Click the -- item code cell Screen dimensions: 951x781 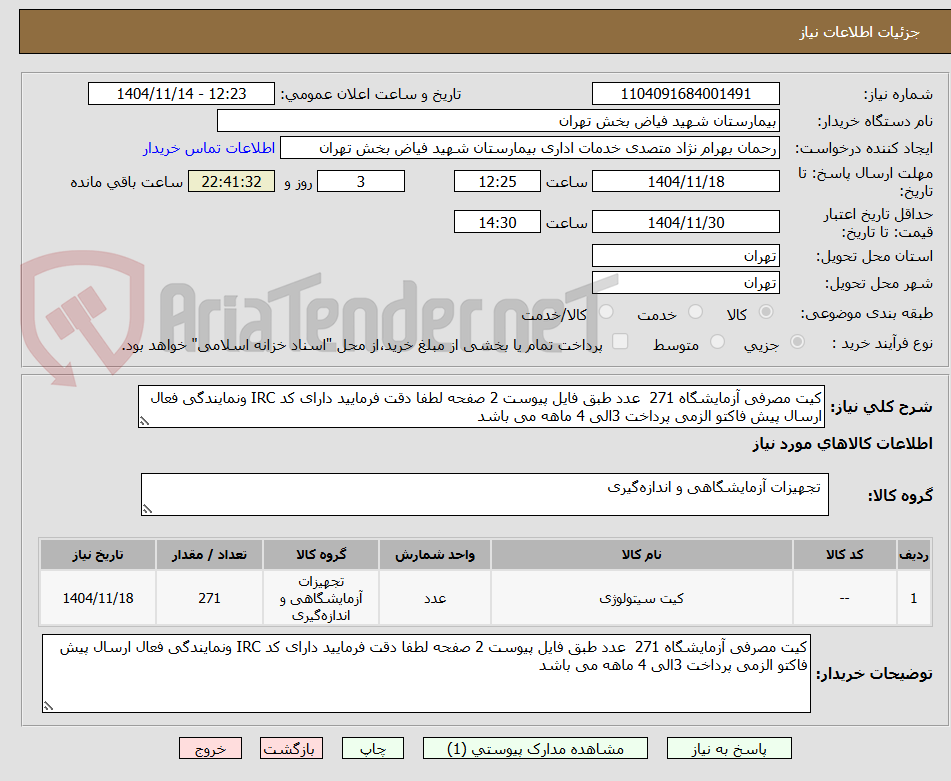[844, 598]
